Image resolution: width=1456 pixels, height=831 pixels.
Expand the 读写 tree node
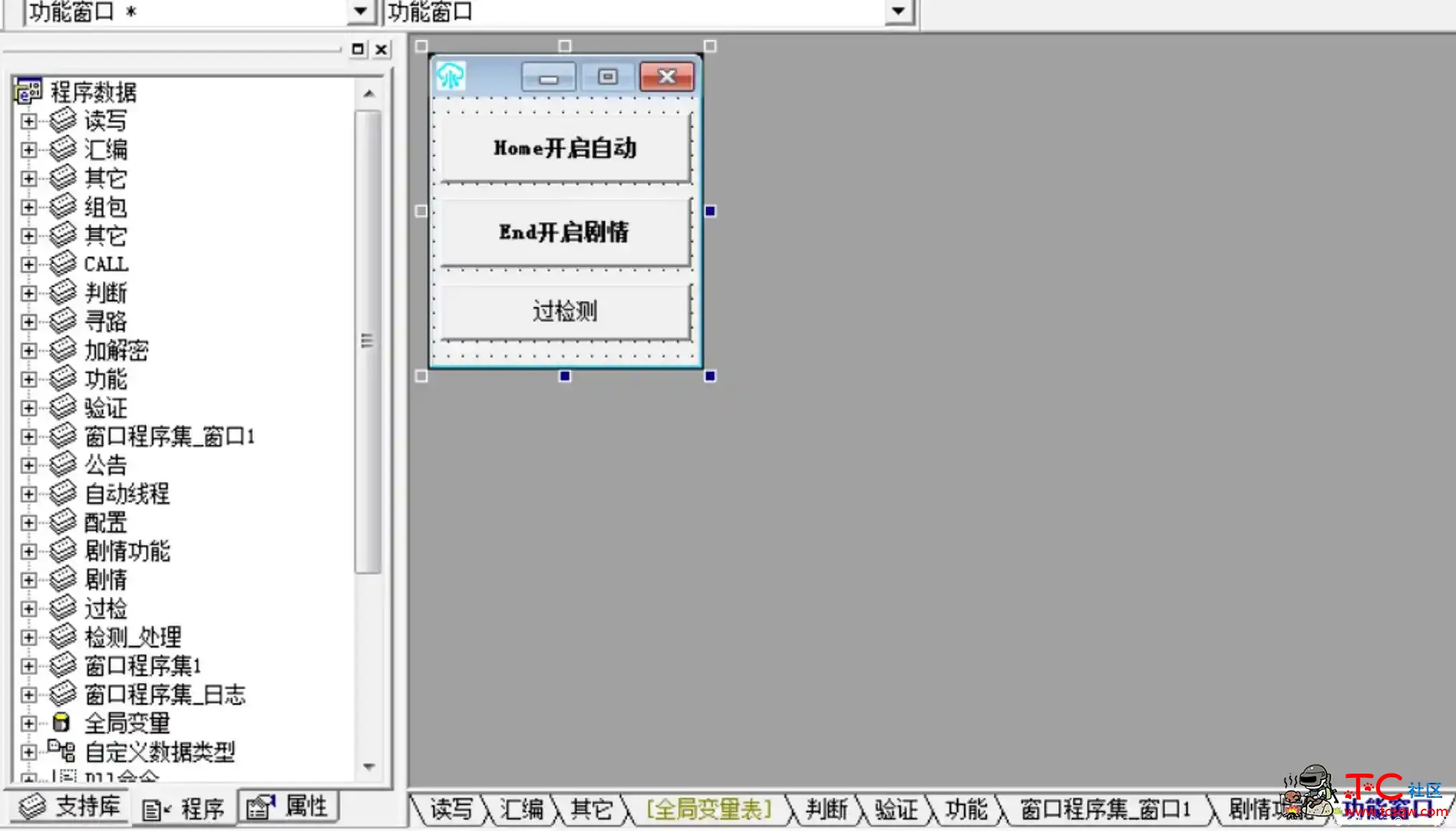pos(28,120)
